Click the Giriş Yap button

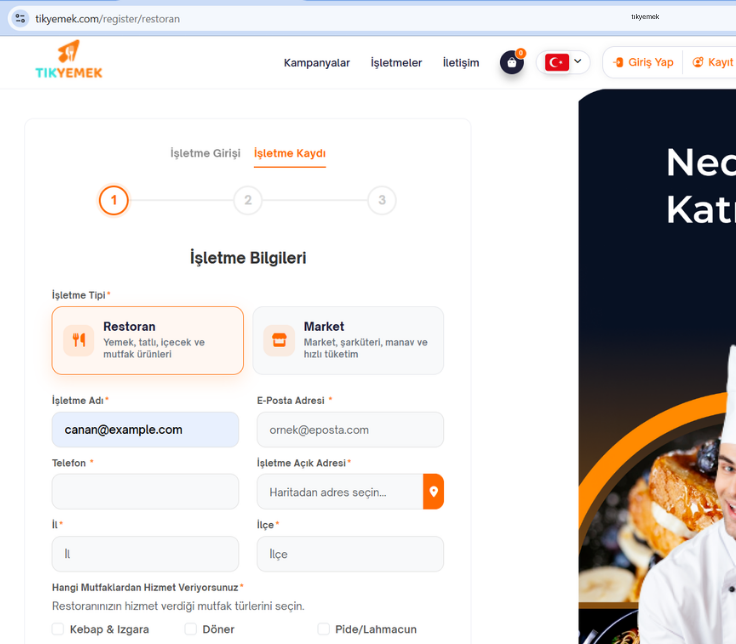coord(644,62)
